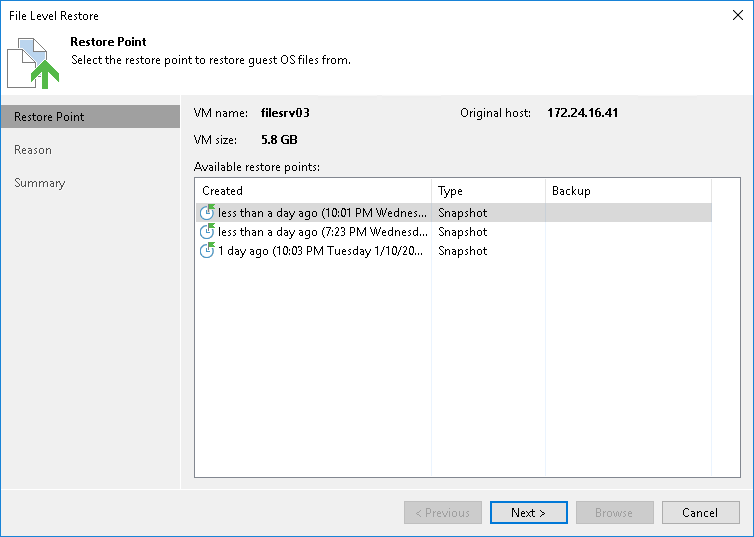Image resolution: width=754 pixels, height=537 pixels.
Task: Select restore point 'less than a day ago (10:01 PM Wednes...'
Action: coord(453,212)
